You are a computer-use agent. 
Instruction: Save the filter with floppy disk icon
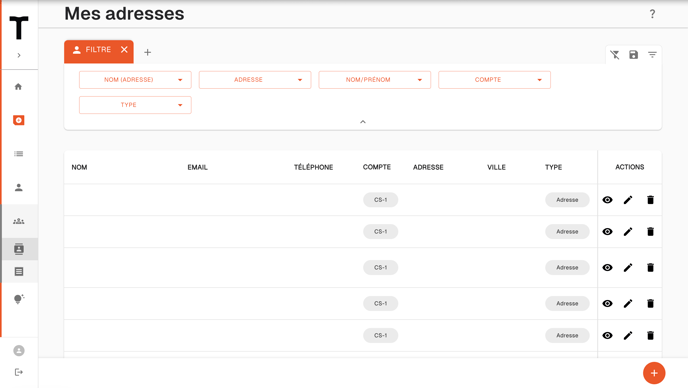[x=634, y=55]
